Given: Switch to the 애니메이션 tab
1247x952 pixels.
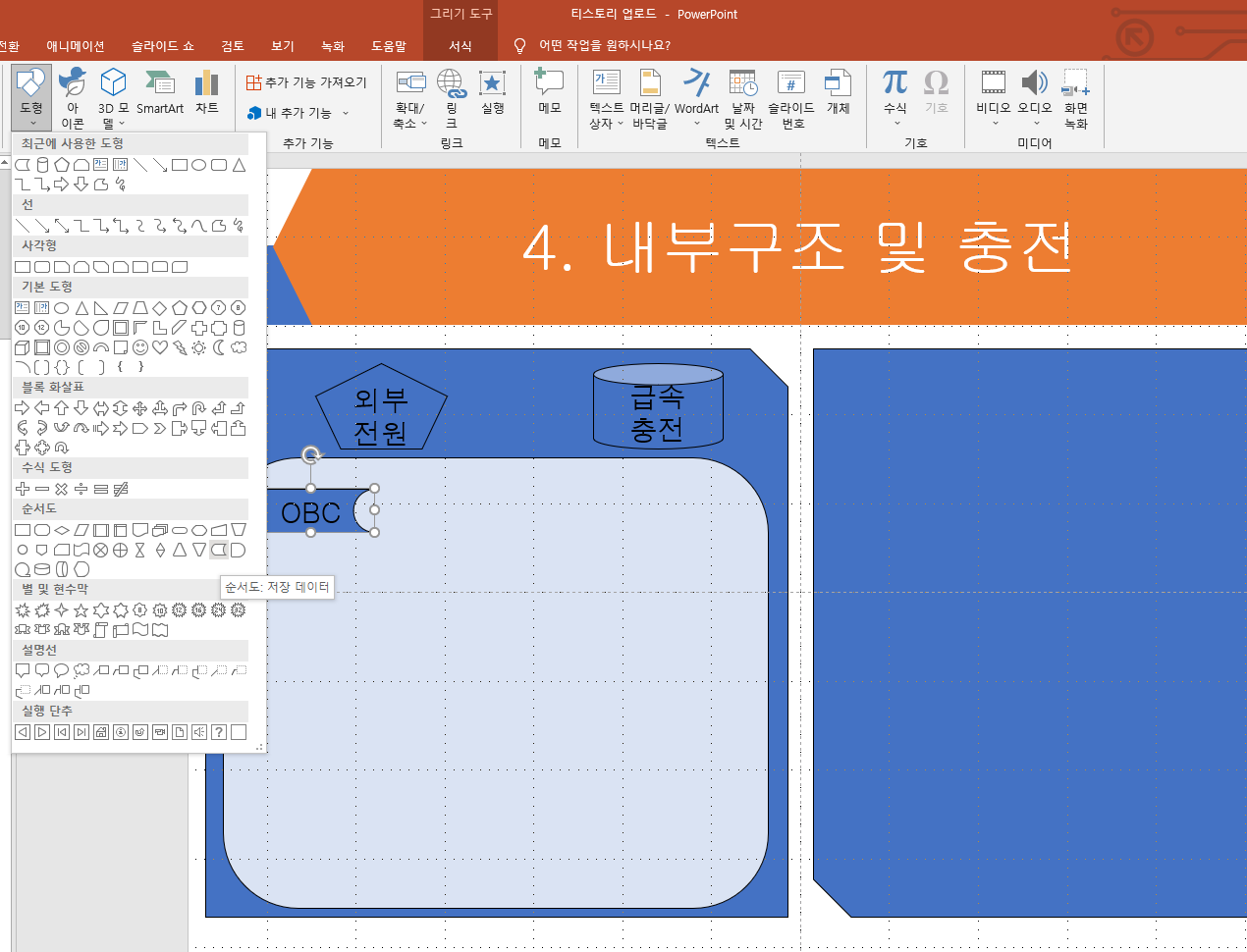Looking at the screenshot, I should [76, 46].
